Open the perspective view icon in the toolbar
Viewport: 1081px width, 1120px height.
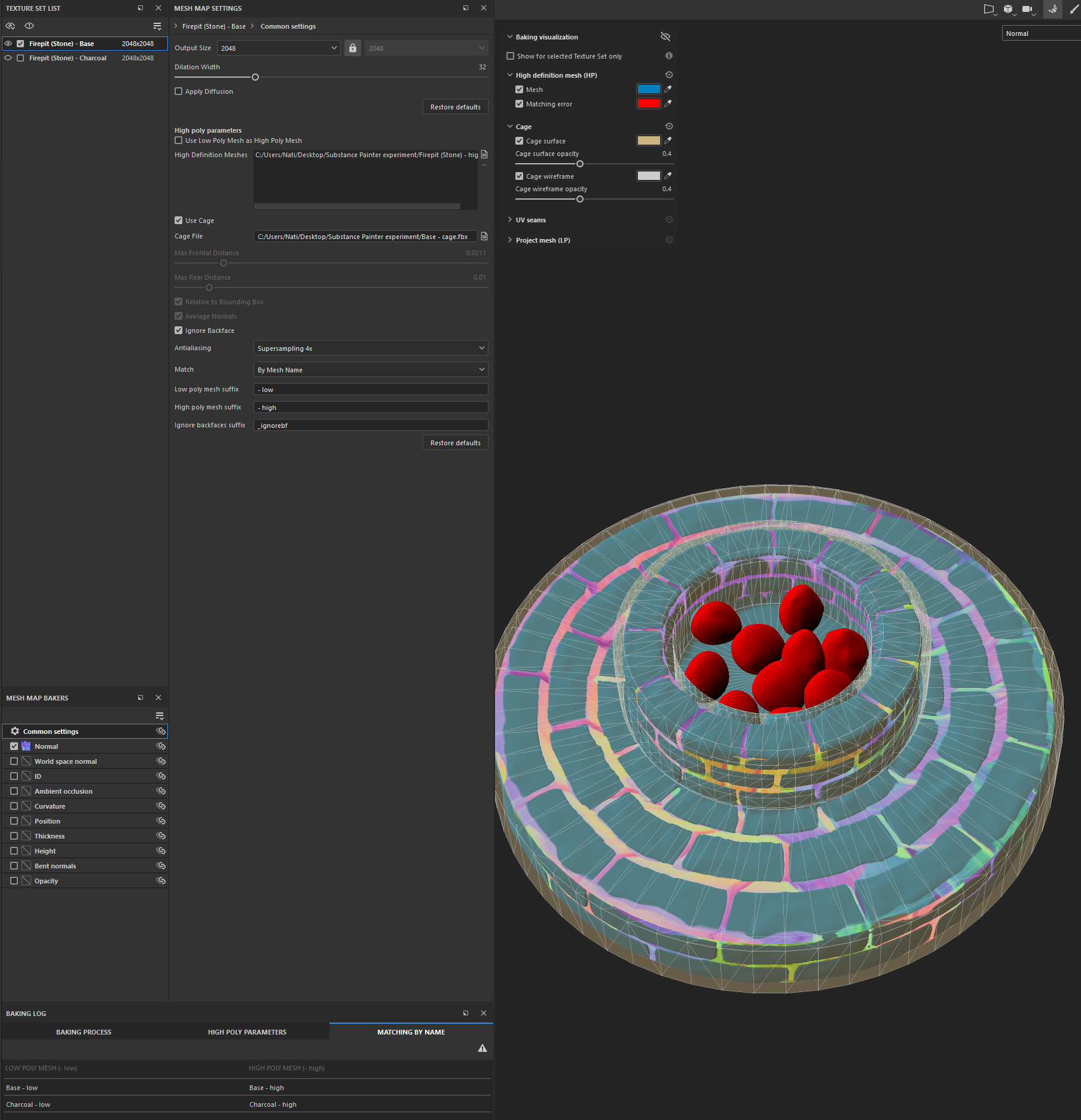pyautogui.click(x=989, y=8)
